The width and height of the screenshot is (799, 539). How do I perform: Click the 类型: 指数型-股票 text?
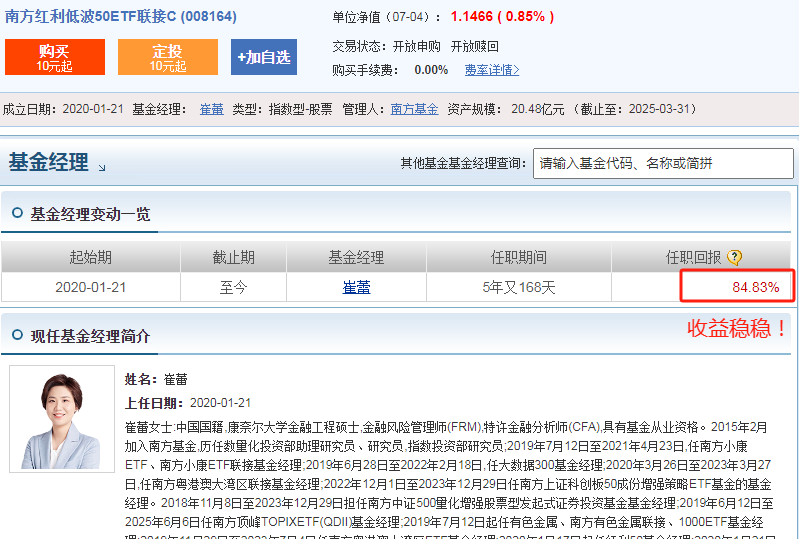(282, 109)
